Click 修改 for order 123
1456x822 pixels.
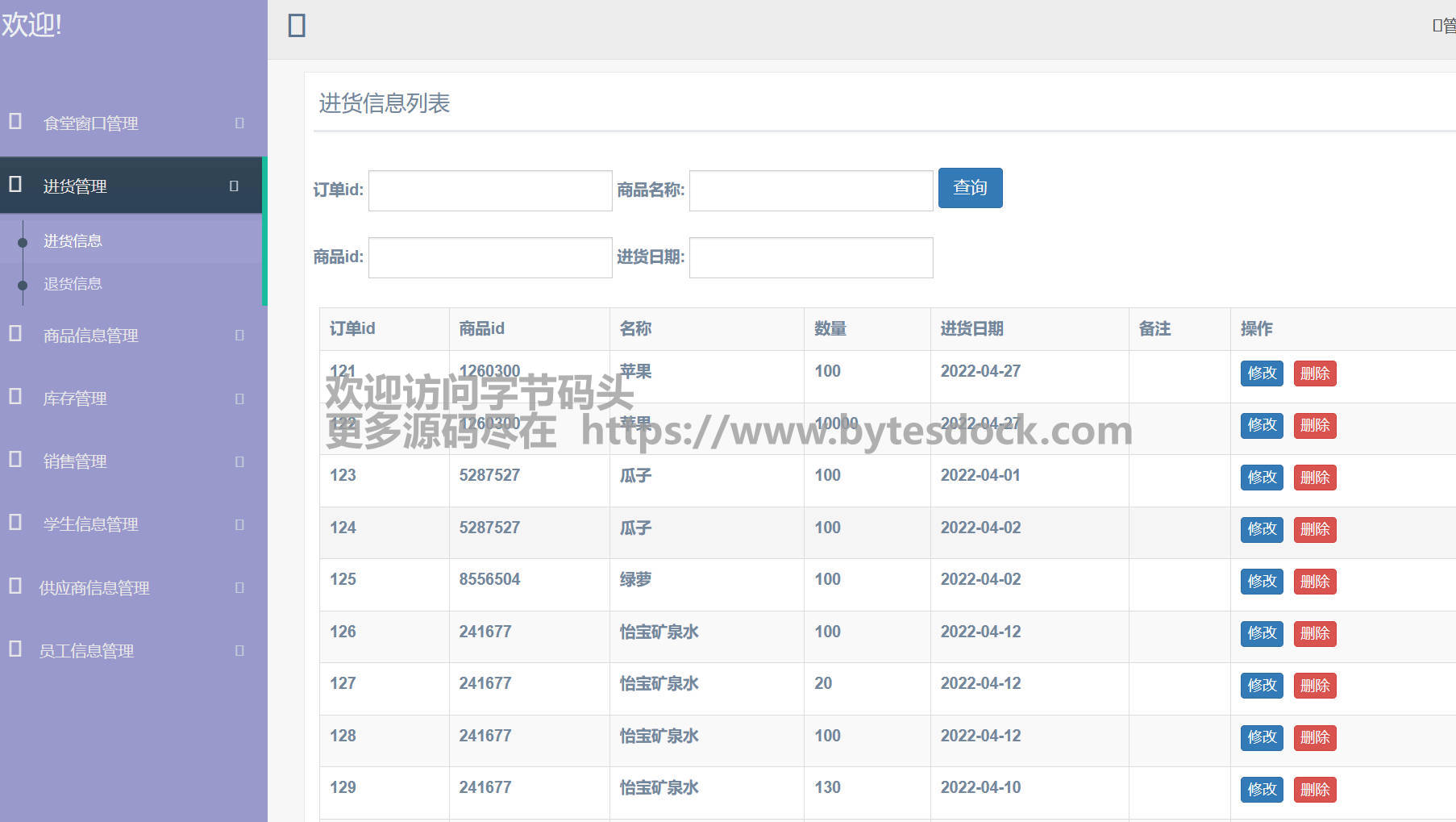1261,478
